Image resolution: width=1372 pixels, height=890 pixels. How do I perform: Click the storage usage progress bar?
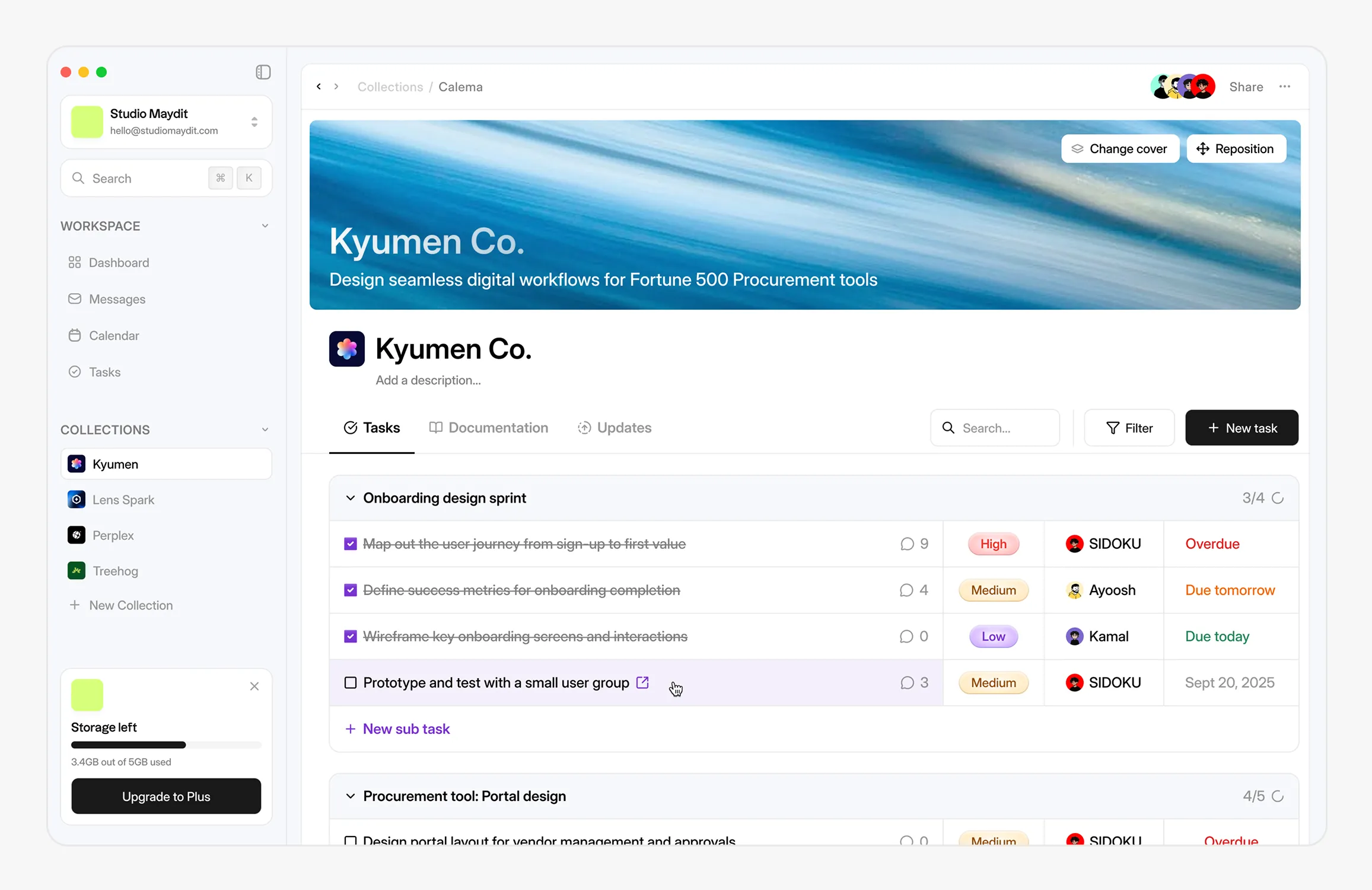coord(166,745)
